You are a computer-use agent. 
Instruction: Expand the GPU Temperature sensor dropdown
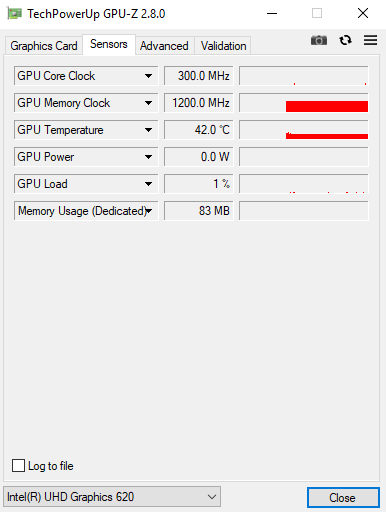(x=149, y=130)
